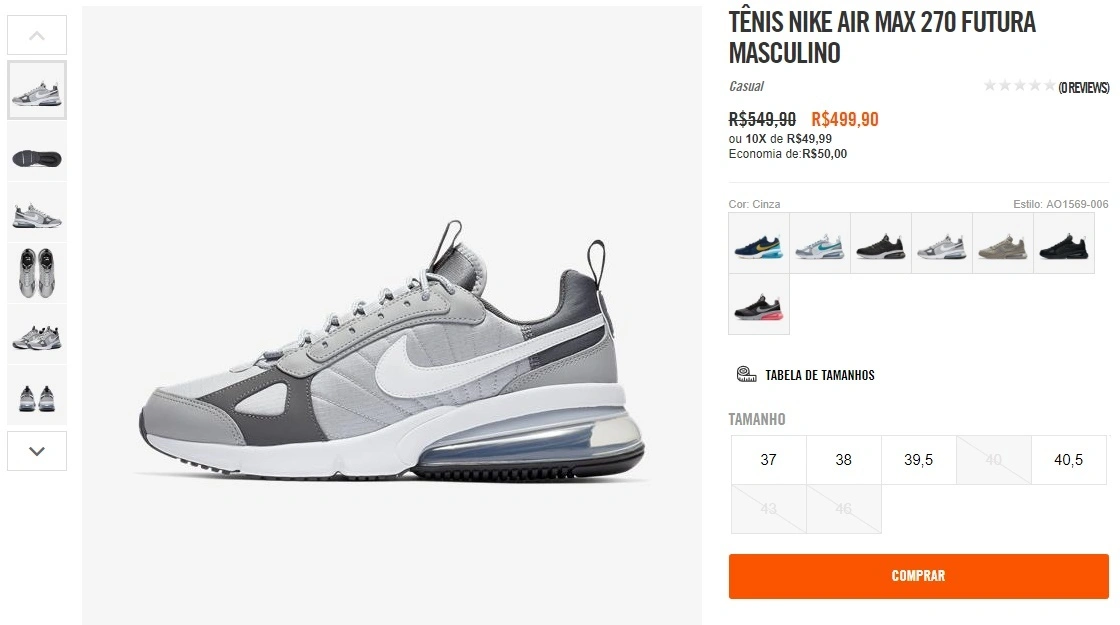The width and height of the screenshot is (1120, 625).
Task: Choose the olive beige colorway
Action: [1003, 243]
